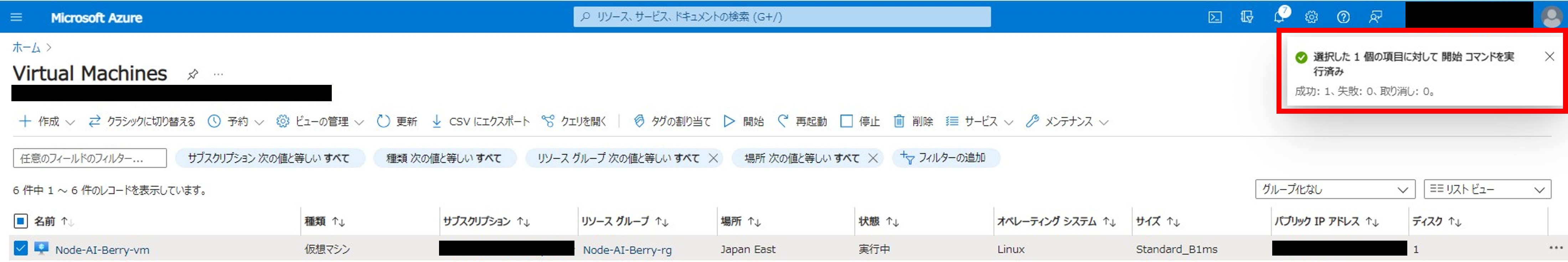Open the サービス dropdown
Viewport: 1568px width, 262px height.
pos(979,121)
